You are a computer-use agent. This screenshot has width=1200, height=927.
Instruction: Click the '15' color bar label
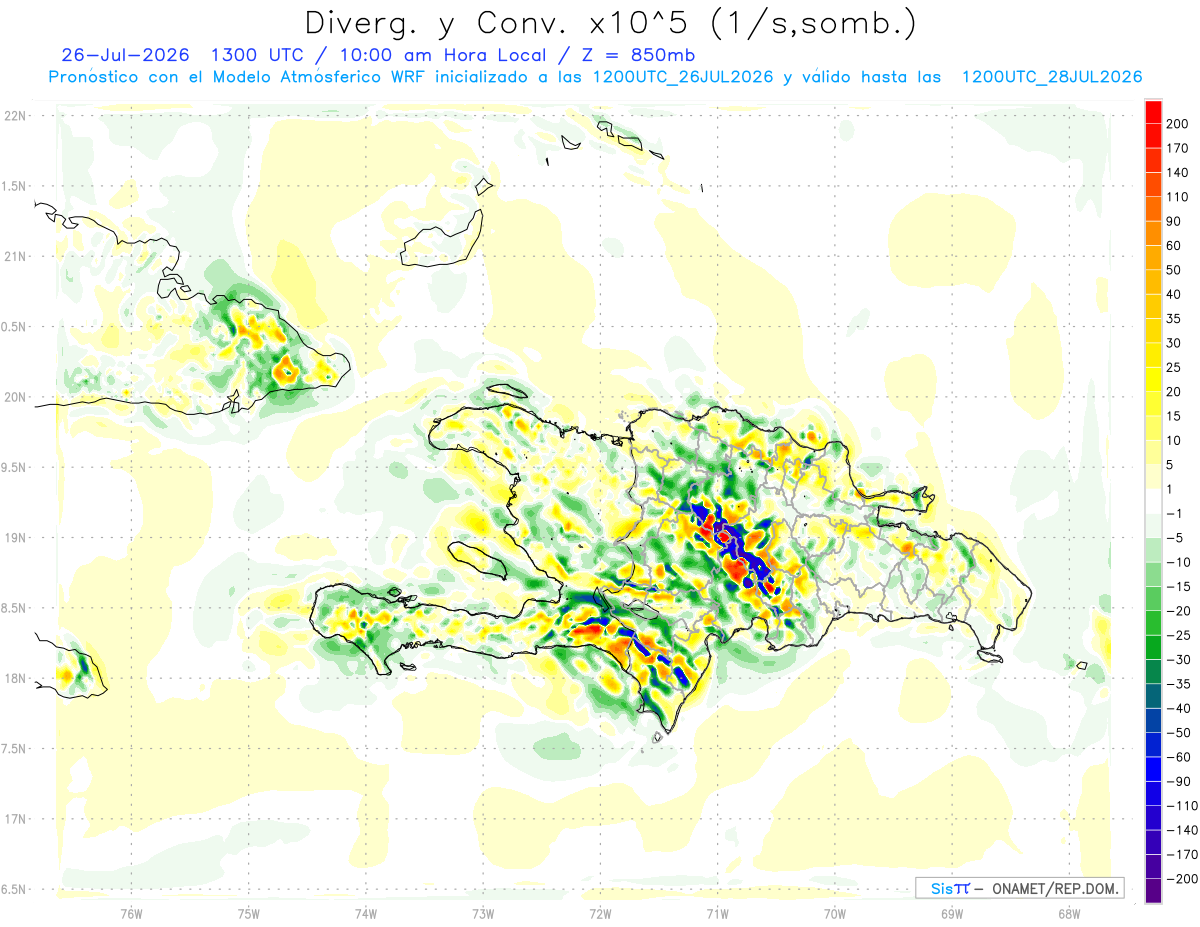[x=1175, y=416]
